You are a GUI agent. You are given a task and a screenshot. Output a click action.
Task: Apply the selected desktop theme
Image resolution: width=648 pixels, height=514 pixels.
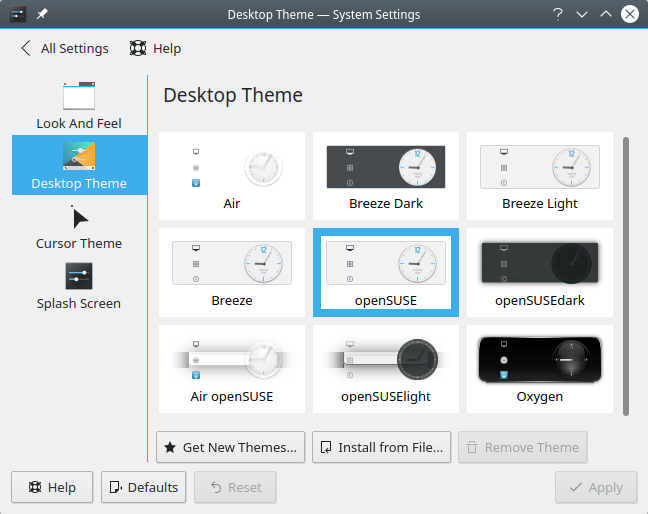click(596, 487)
